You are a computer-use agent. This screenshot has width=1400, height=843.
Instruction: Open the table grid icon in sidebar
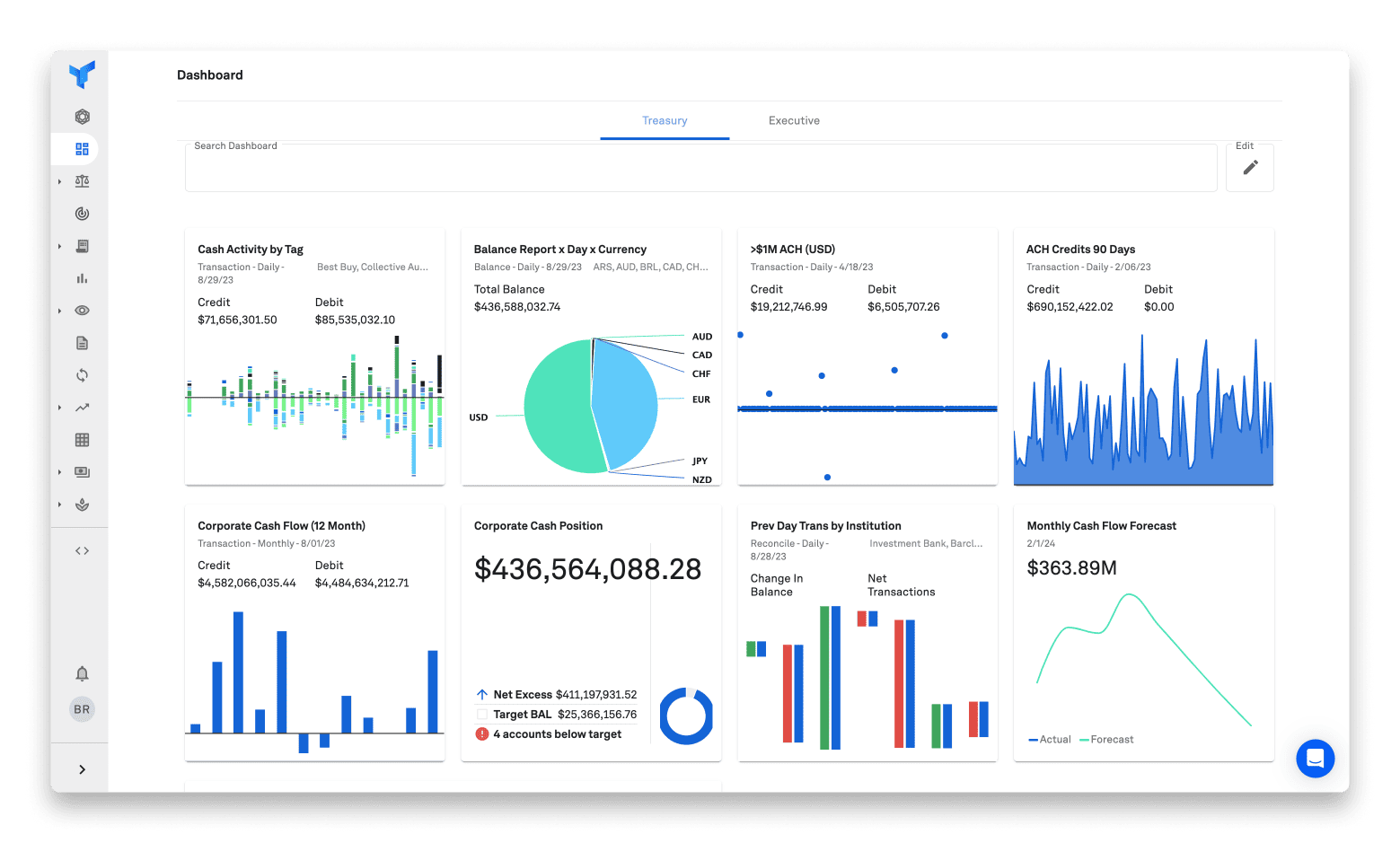click(x=82, y=440)
